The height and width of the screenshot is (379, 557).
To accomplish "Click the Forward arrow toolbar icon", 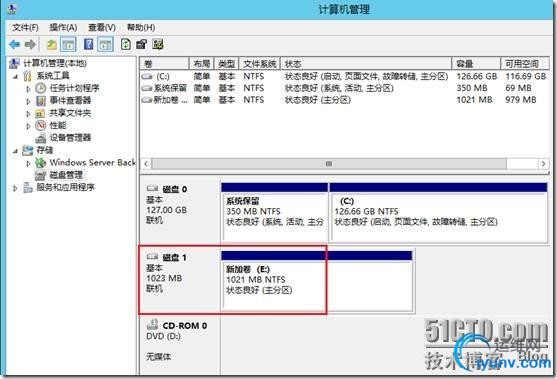I will point(30,44).
